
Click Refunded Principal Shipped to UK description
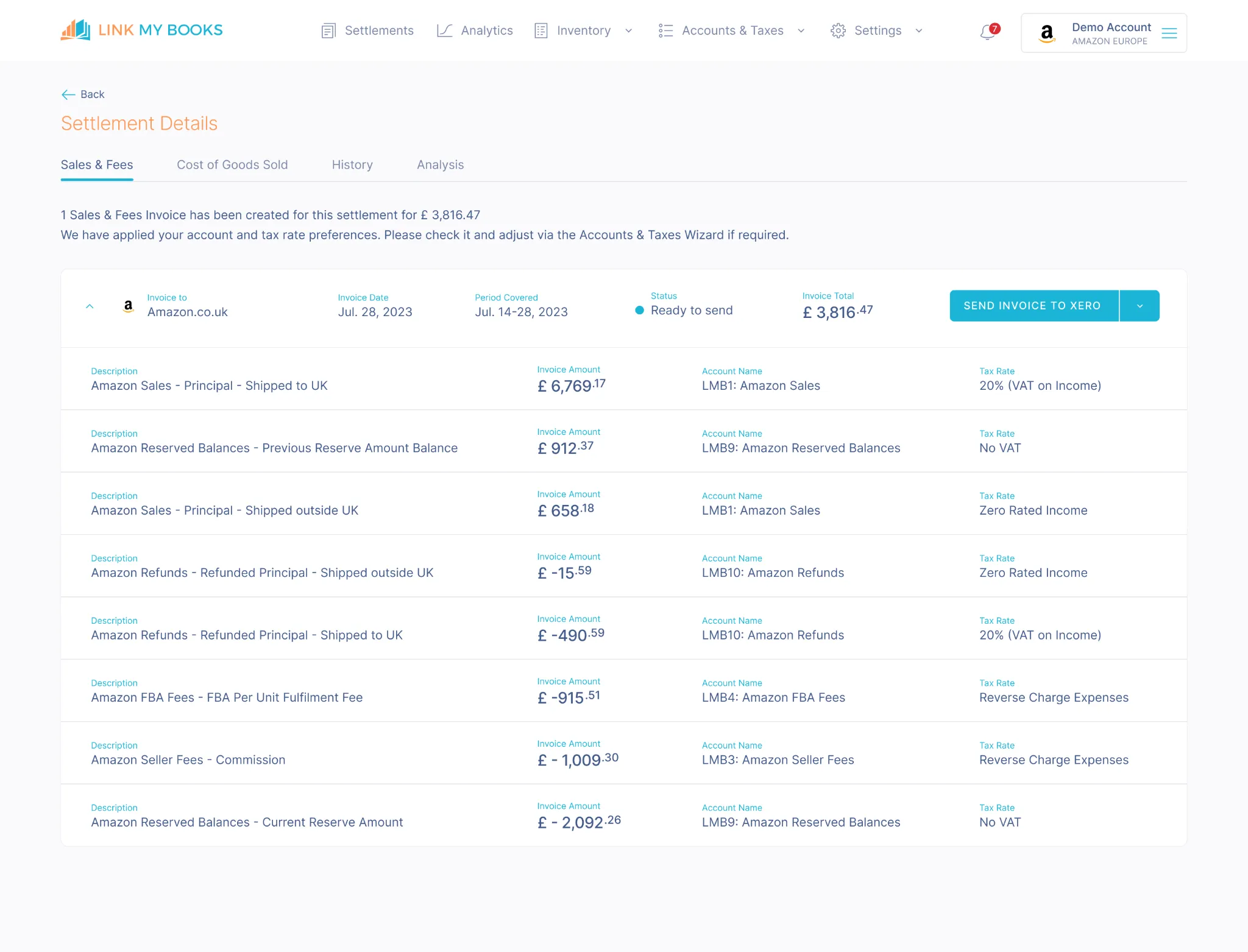pyautogui.click(x=247, y=635)
